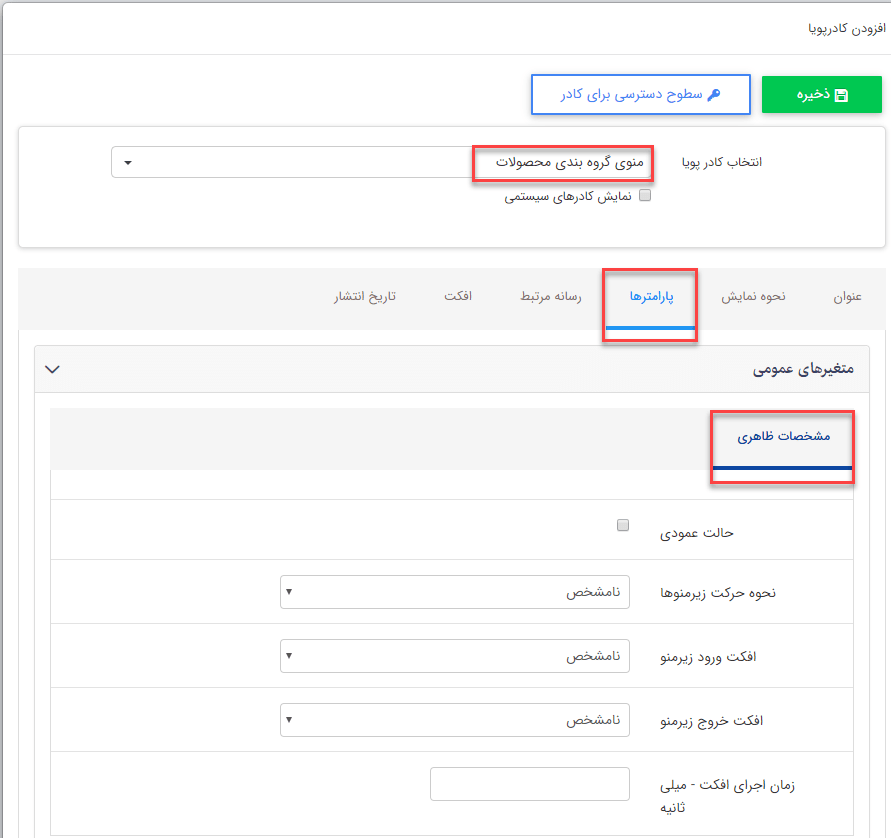Click the dropdown arrow of the کادر پویا selector
Screen dimensions: 891x838
point(127,162)
